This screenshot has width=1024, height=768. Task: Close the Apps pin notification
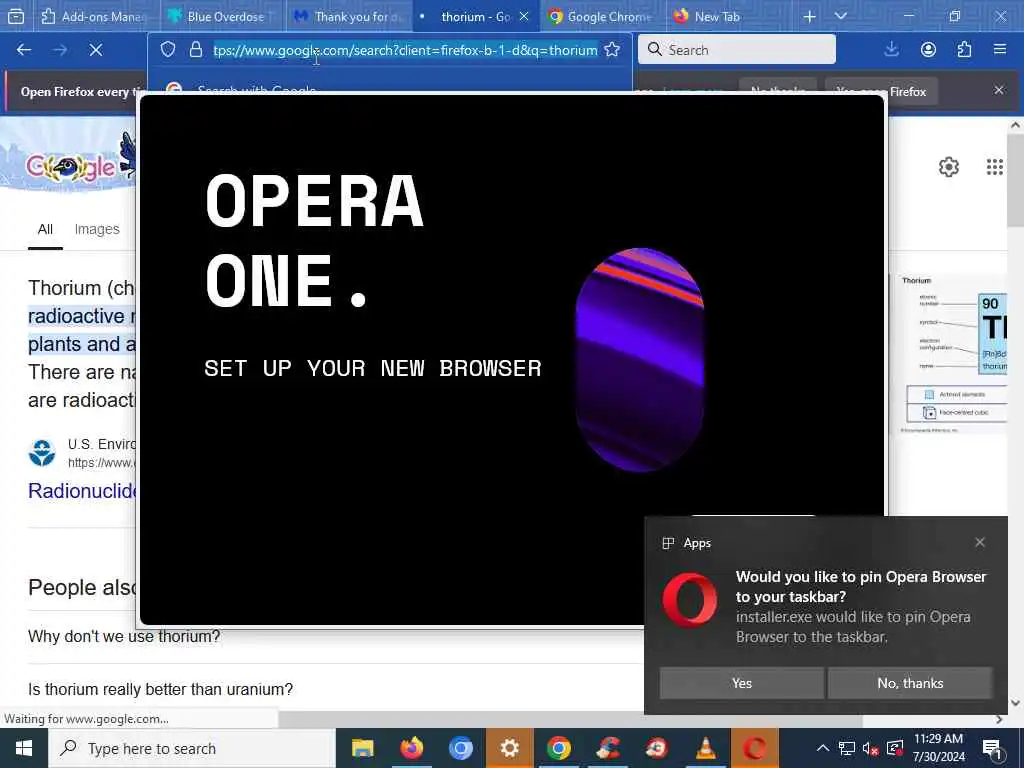click(x=980, y=543)
